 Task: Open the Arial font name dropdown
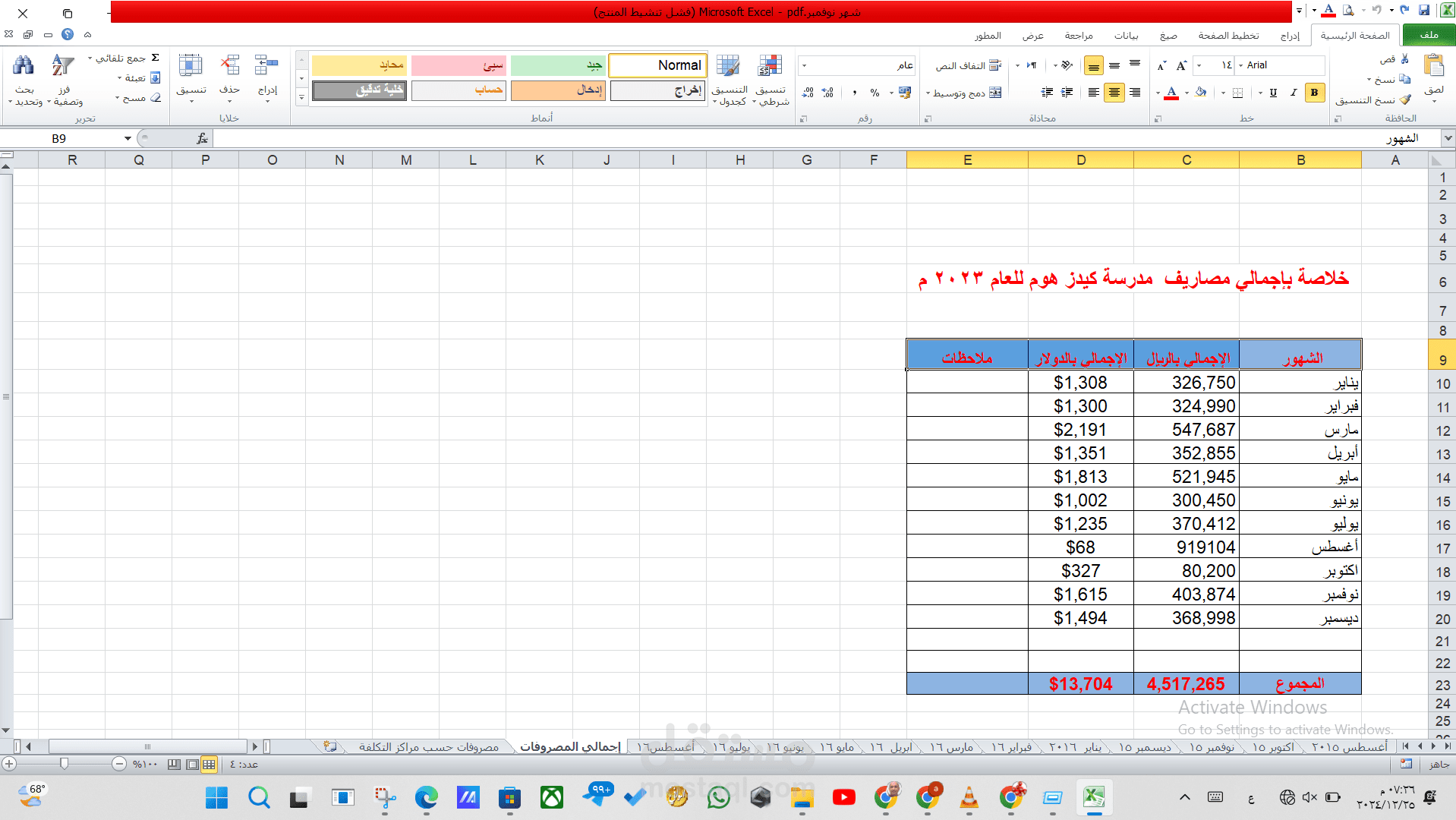tap(1240, 65)
